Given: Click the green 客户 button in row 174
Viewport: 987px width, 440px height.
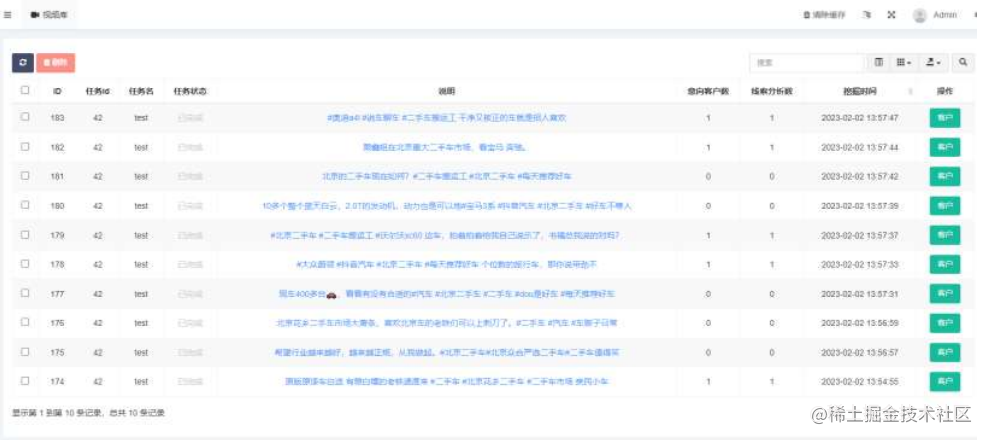Looking at the screenshot, I should click(945, 381).
